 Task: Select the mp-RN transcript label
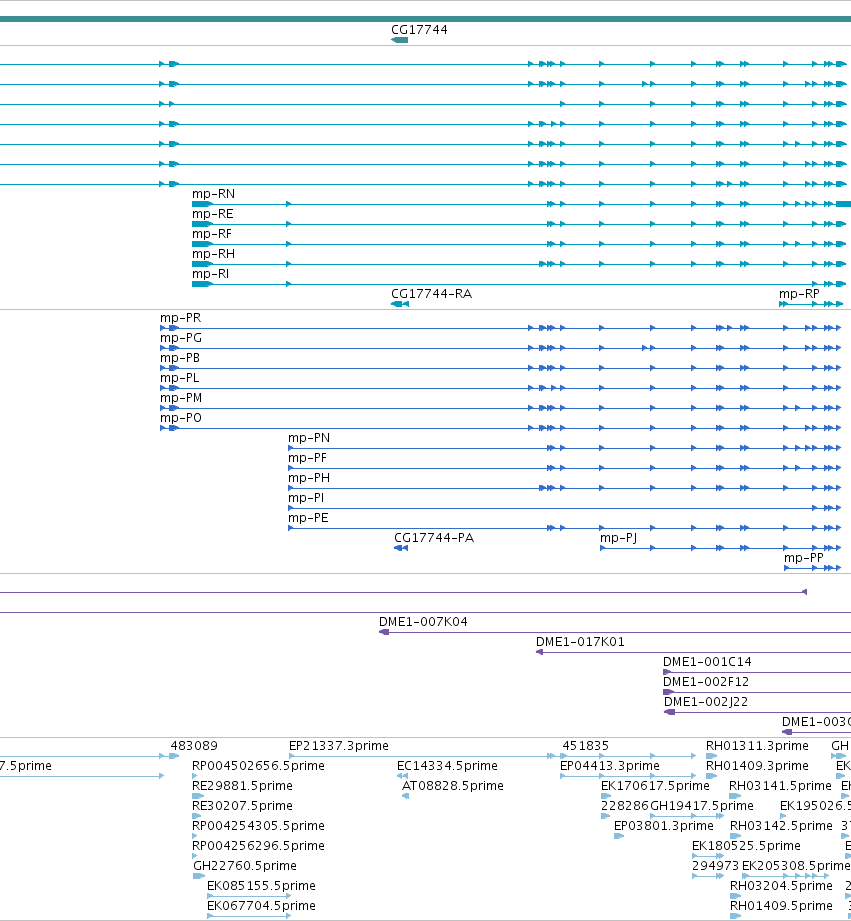tap(213, 194)
